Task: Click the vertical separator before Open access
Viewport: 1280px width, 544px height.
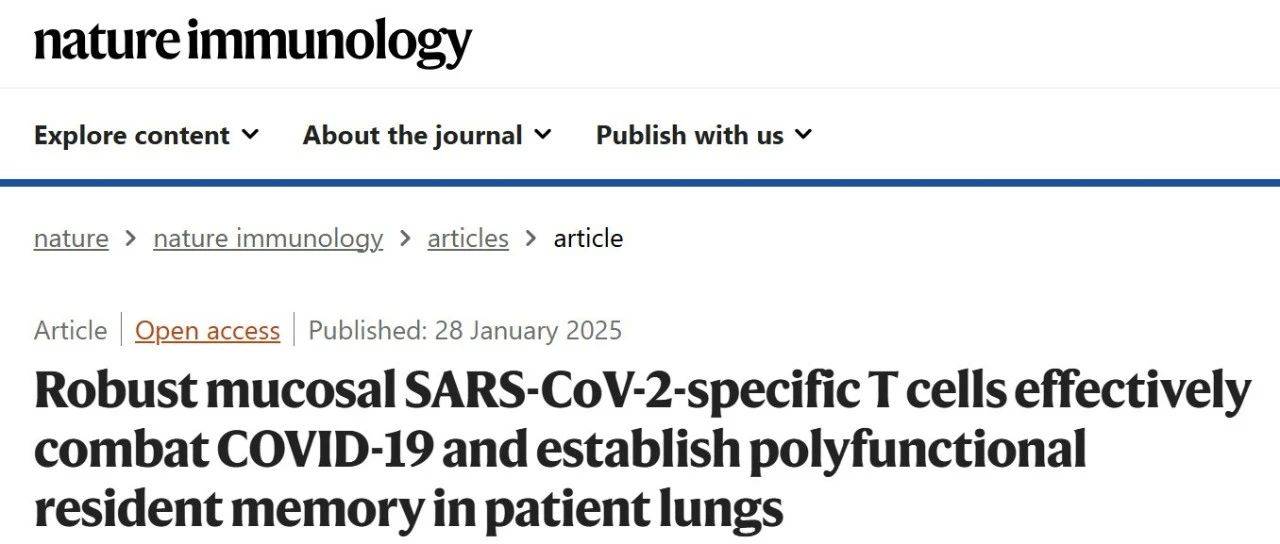Action: tap(121, 330)
